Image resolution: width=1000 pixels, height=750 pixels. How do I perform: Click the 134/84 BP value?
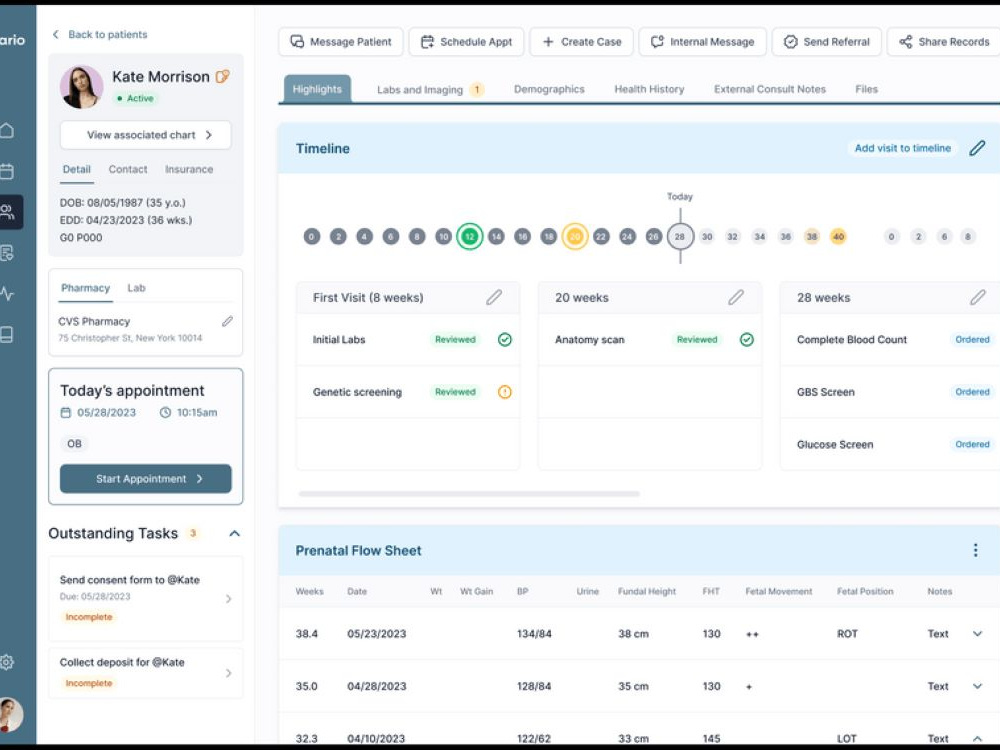pos(534,633)
